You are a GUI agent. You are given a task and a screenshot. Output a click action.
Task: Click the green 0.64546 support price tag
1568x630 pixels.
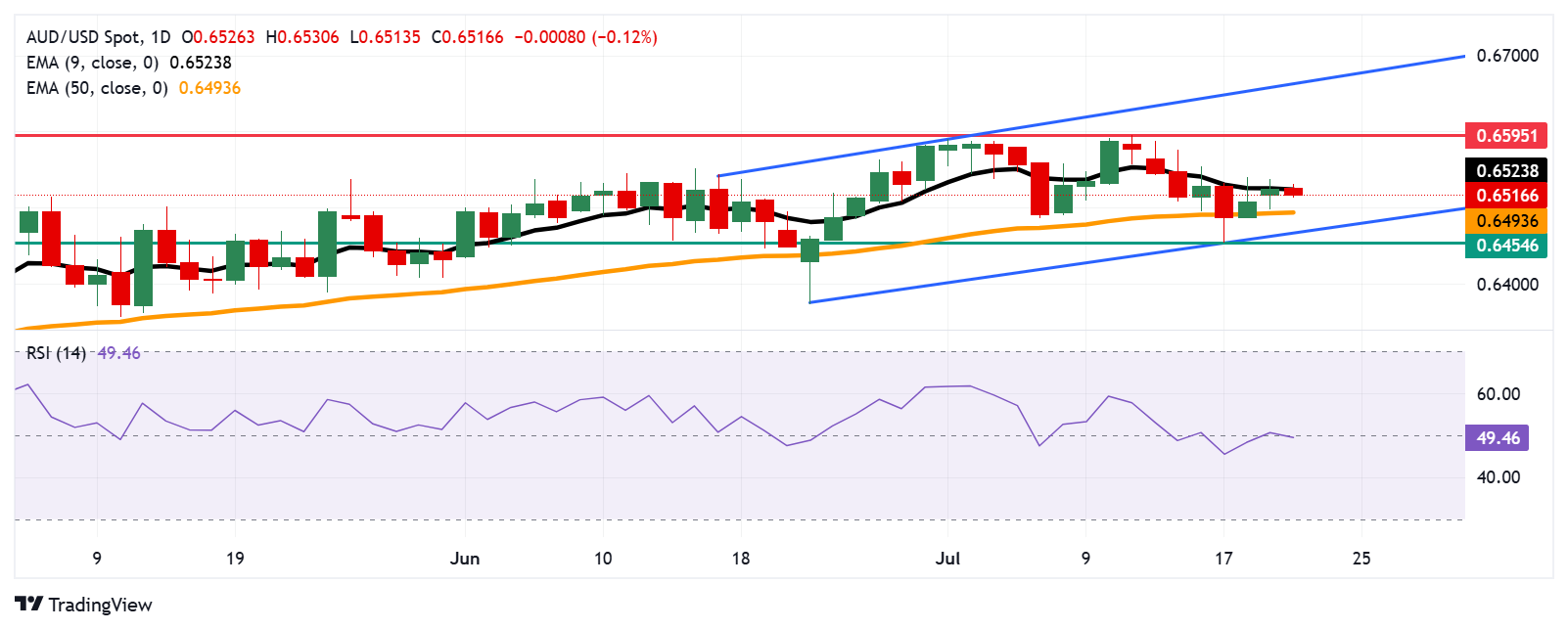pyautogui.click(x=1506, y=246)
